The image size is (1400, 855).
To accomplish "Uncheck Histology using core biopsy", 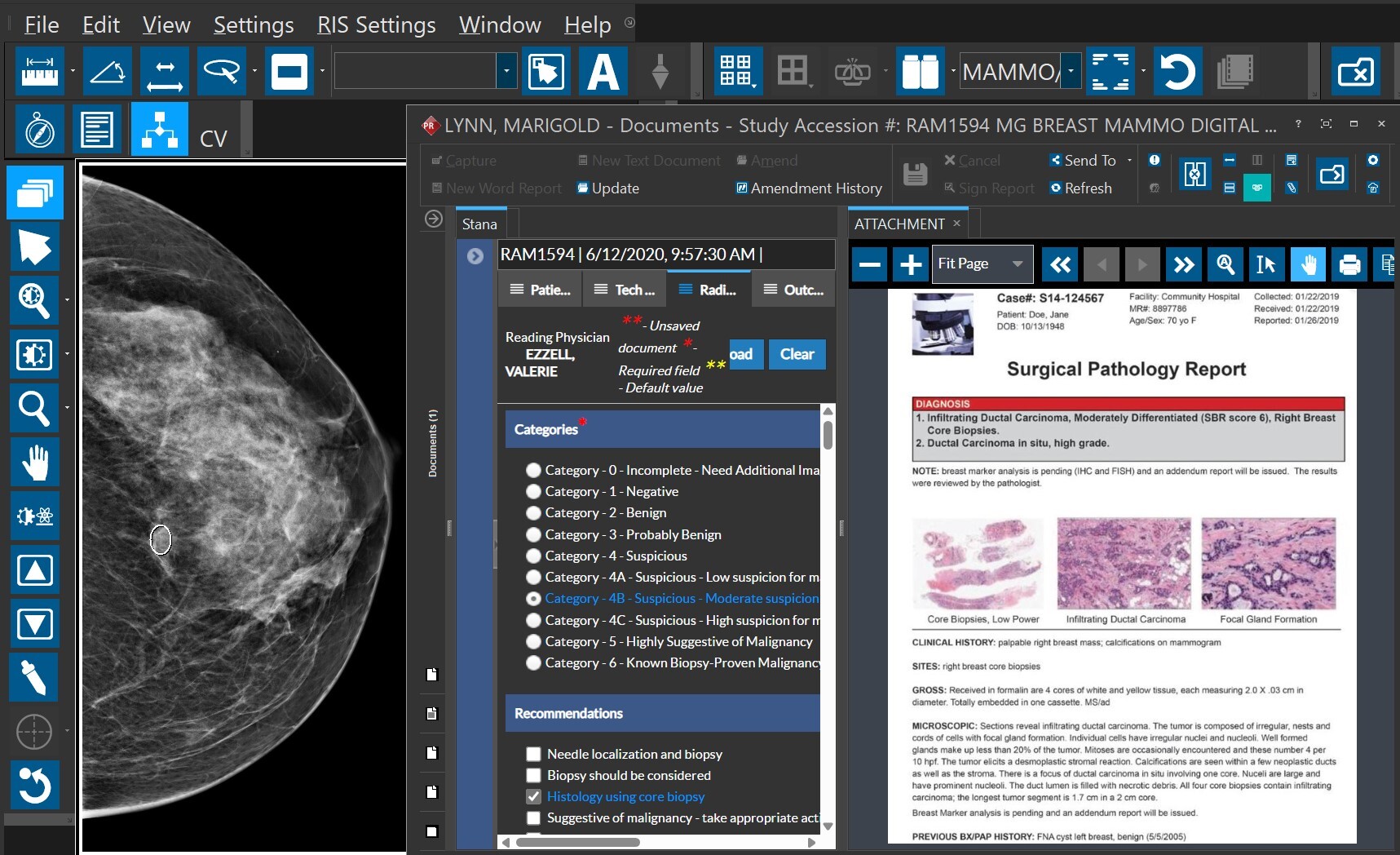I will coord(533,796).
